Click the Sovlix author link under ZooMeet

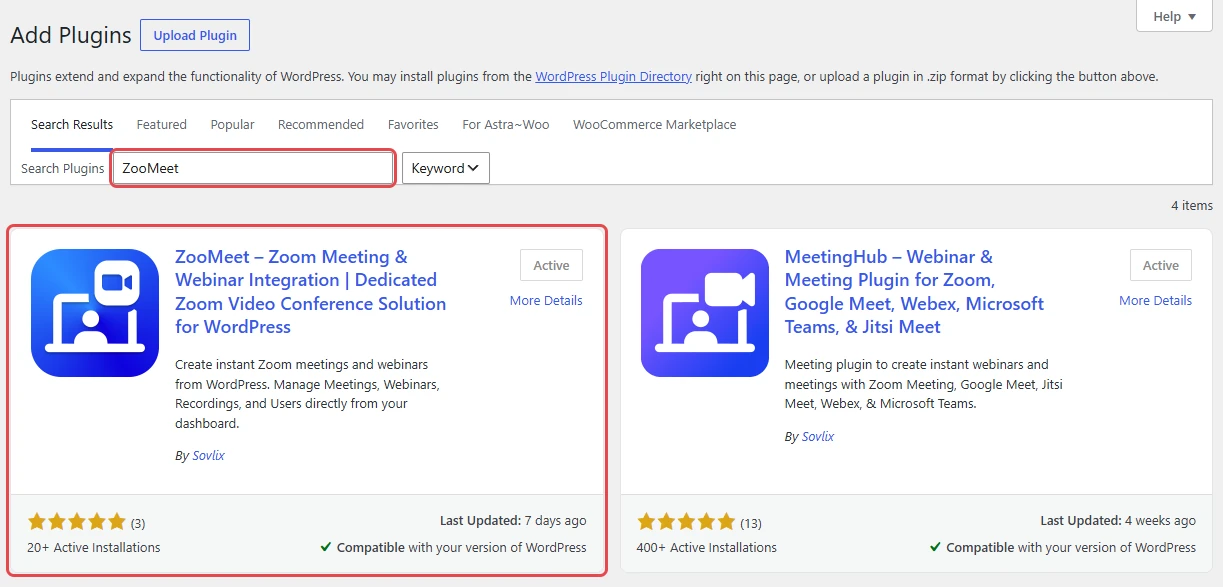pyautogui.click(x=209, y=455)
